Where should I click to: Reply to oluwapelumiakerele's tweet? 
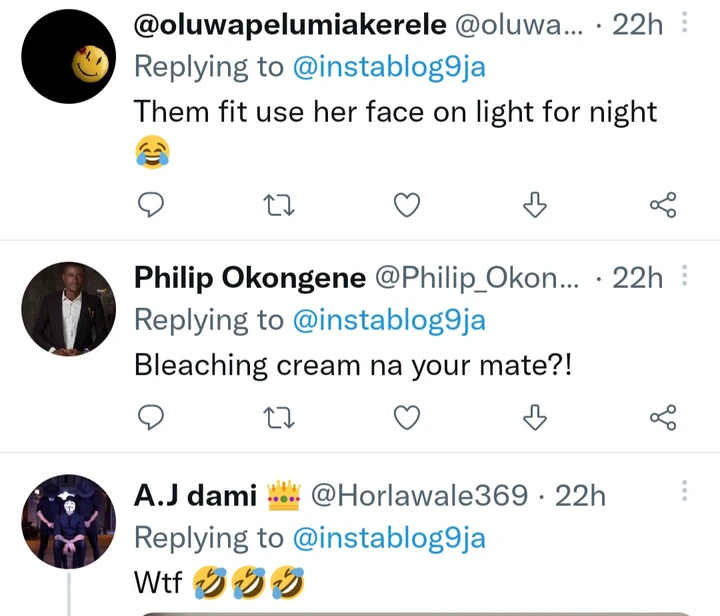(x=150, y=205)
